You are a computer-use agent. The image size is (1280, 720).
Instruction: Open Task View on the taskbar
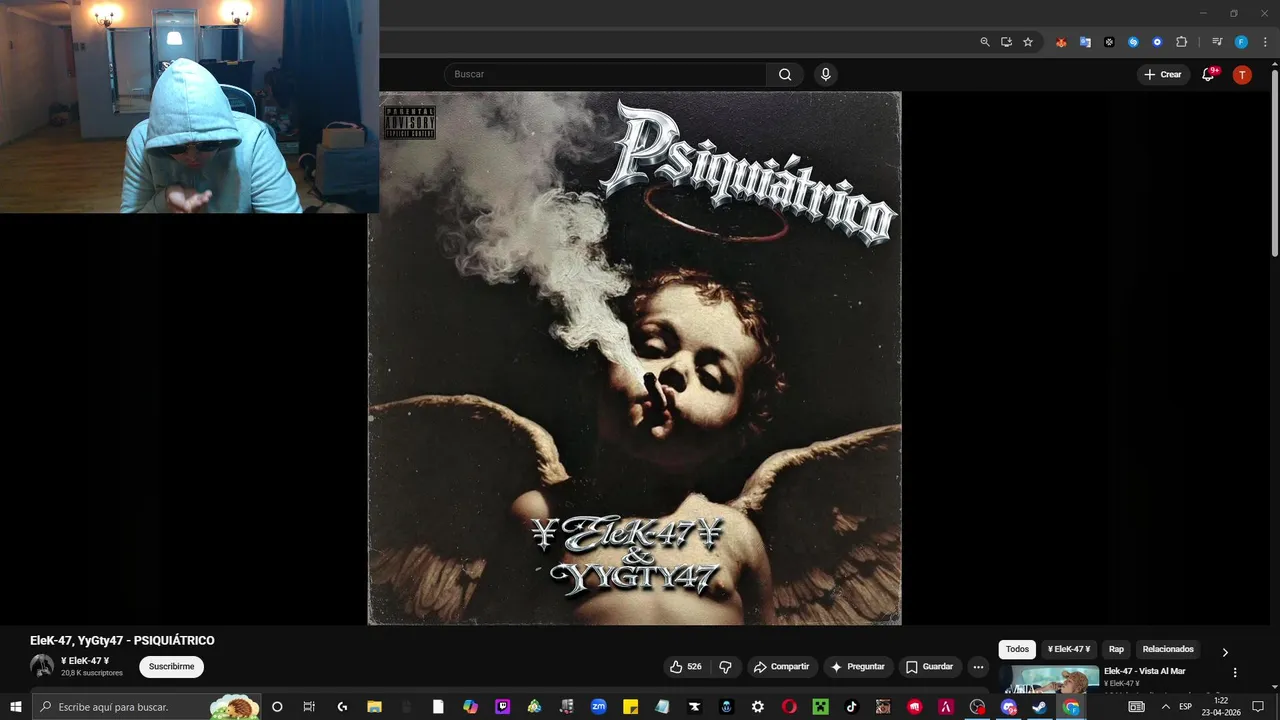[309, 707]
